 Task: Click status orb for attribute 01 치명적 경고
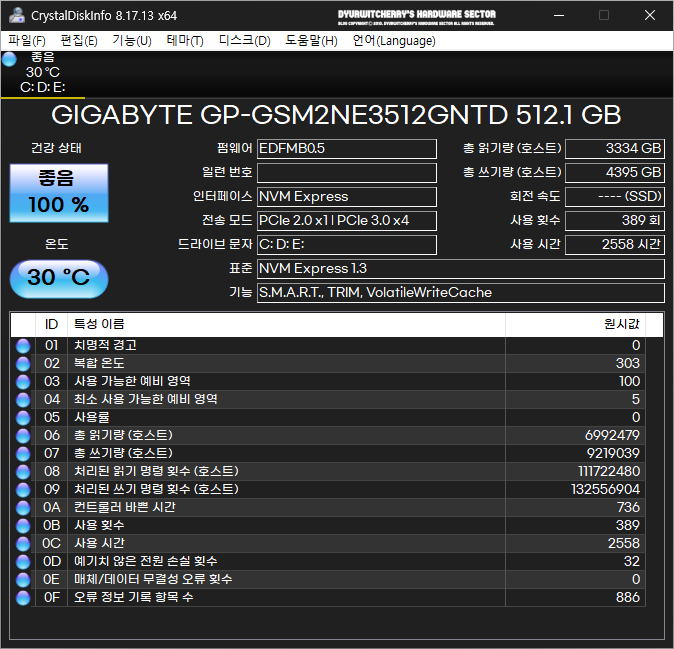pos(23,346)
